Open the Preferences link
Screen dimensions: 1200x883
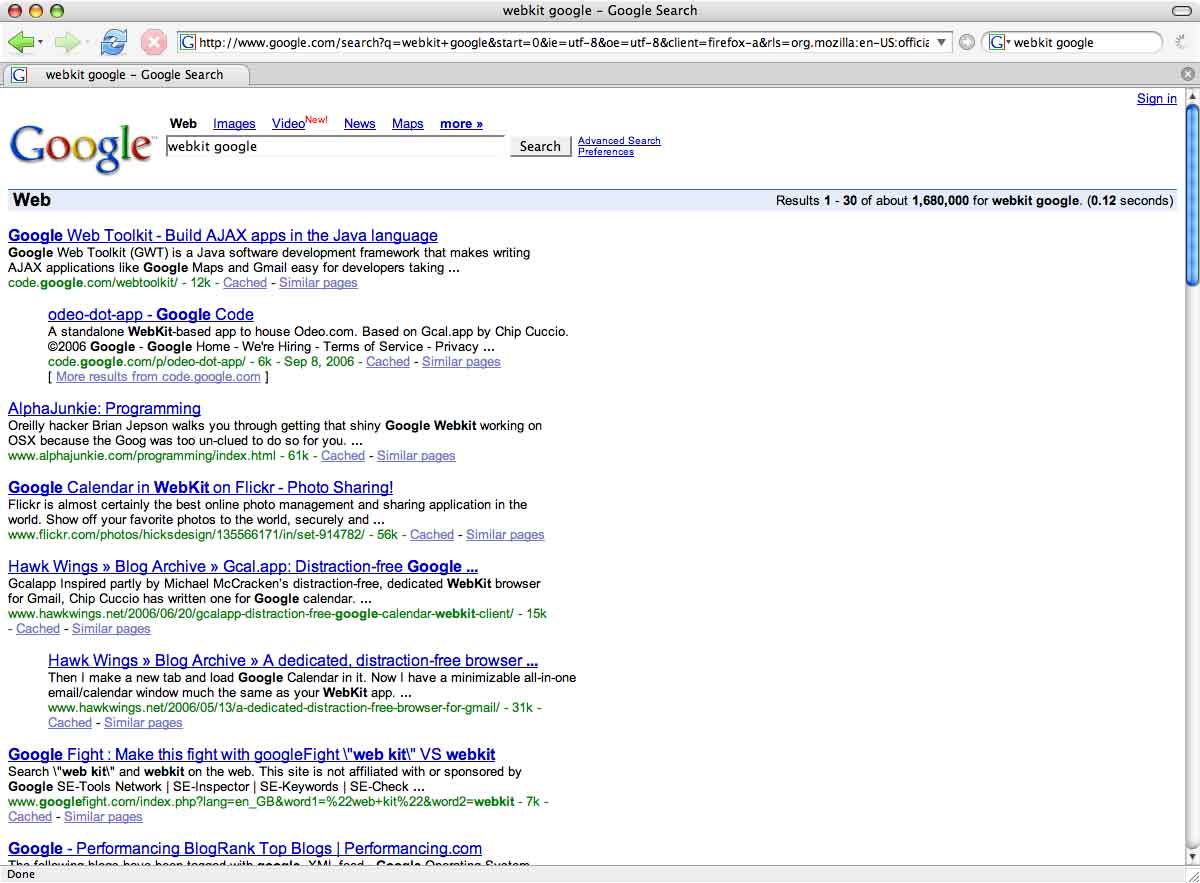pyautogui.click(x=606, y=152)
